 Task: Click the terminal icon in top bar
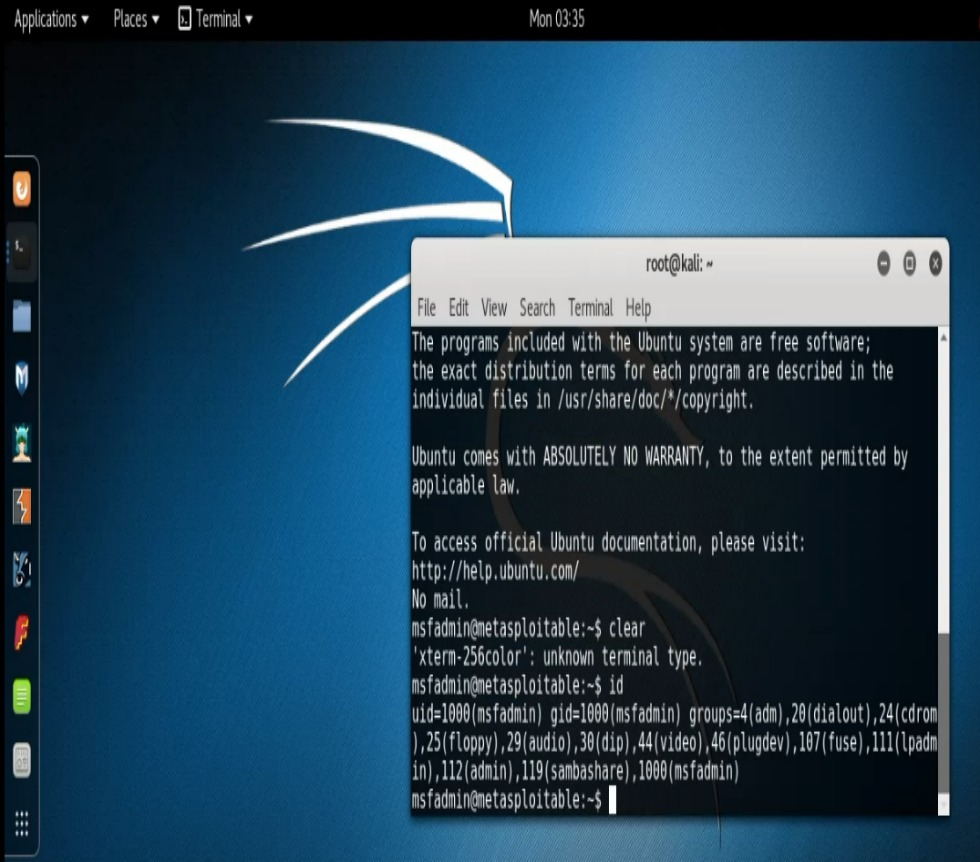pos(184,19)
